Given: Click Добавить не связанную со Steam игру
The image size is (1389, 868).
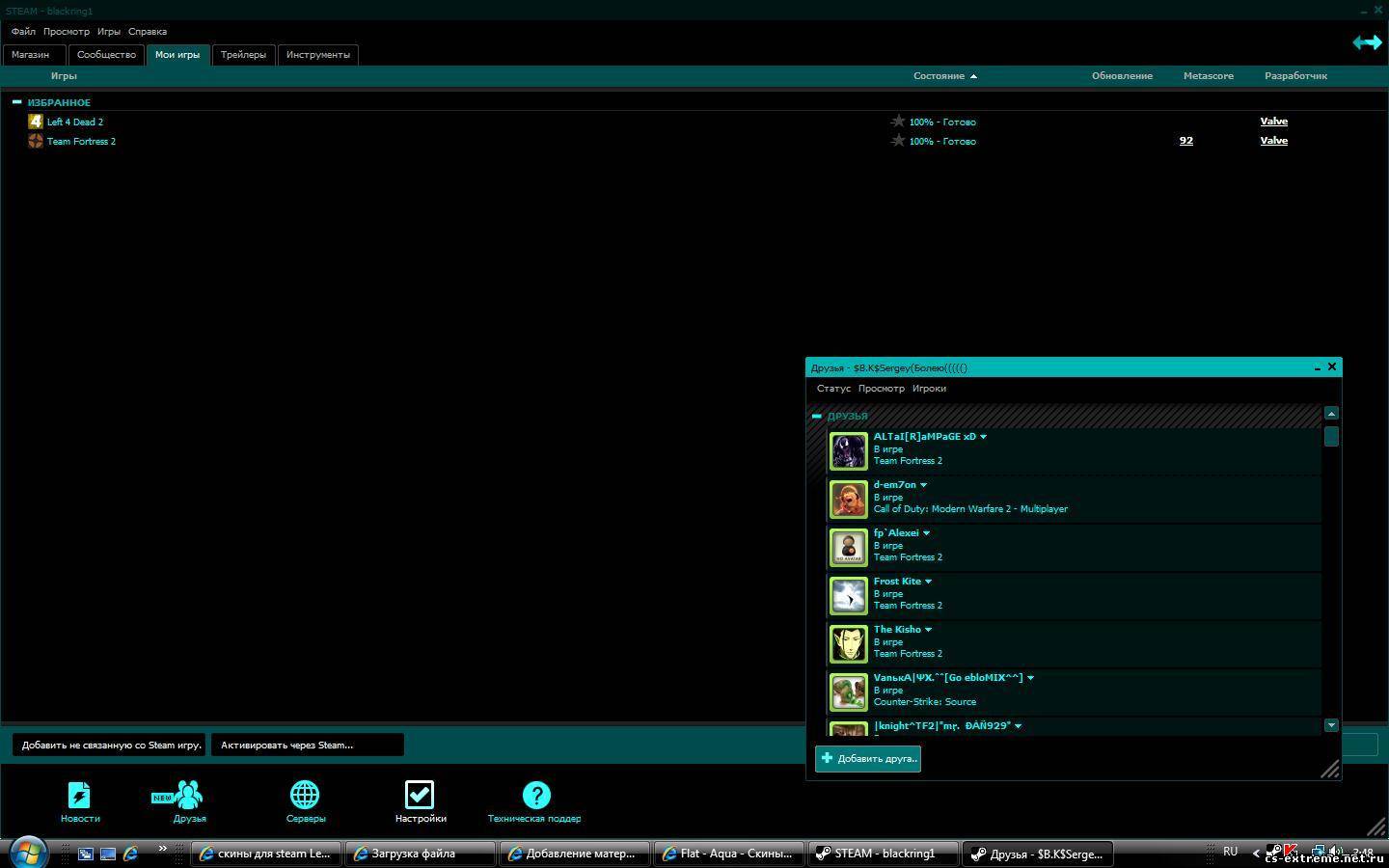Looking at the screenshot, I should [109, 745].
